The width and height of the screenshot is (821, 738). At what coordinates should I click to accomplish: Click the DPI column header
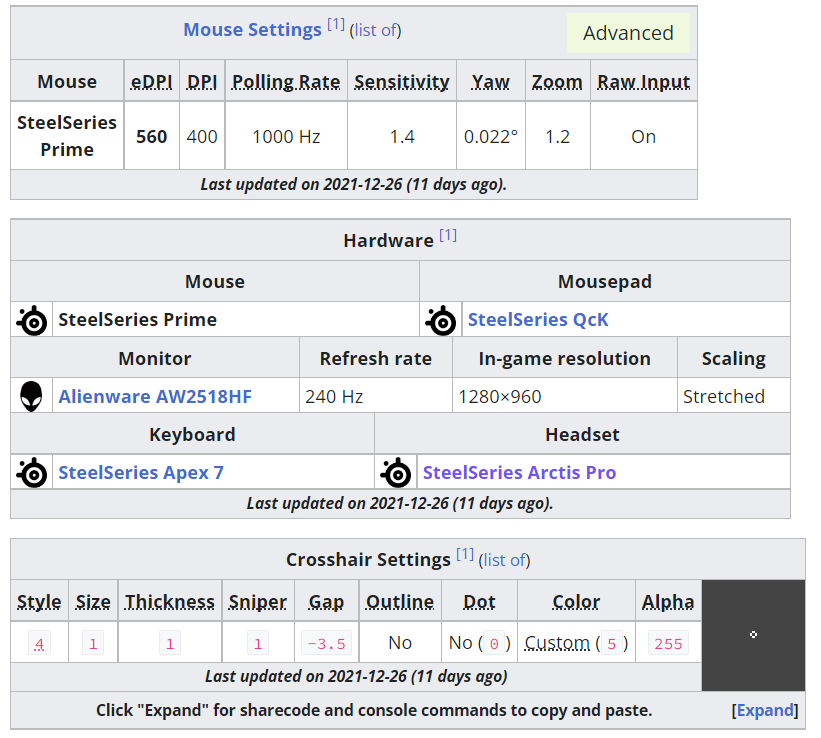click(x=202, y=82)
